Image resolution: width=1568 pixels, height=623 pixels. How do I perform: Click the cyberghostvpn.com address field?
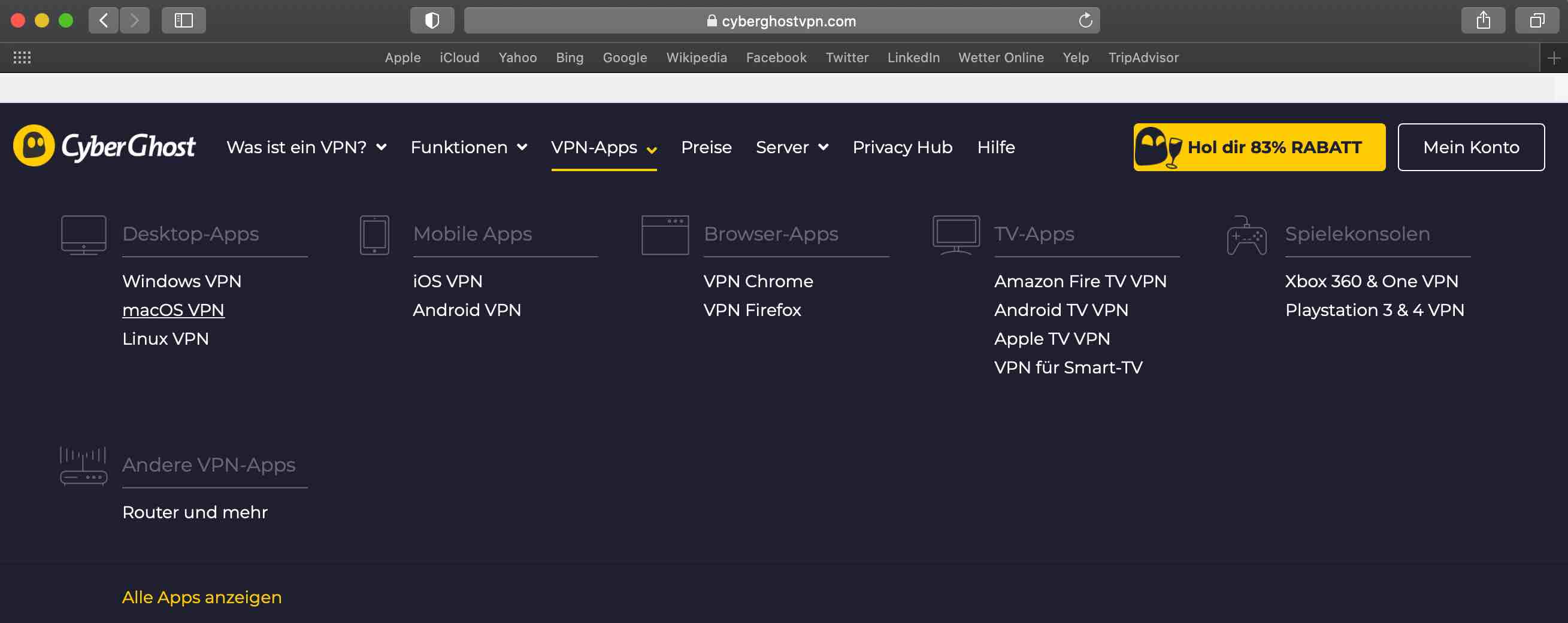(782, 21)
